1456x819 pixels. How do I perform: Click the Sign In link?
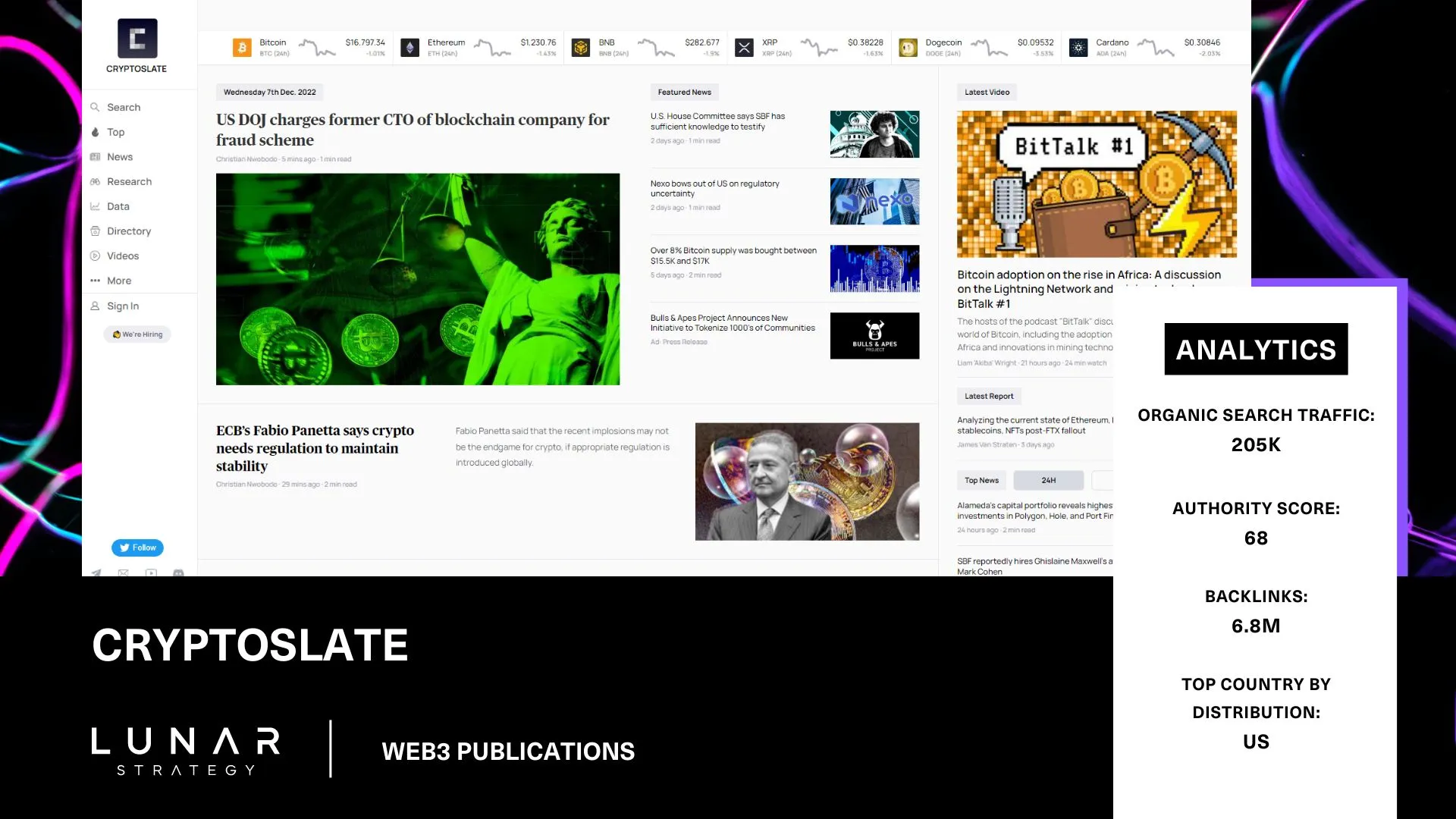tap(123, 306)
